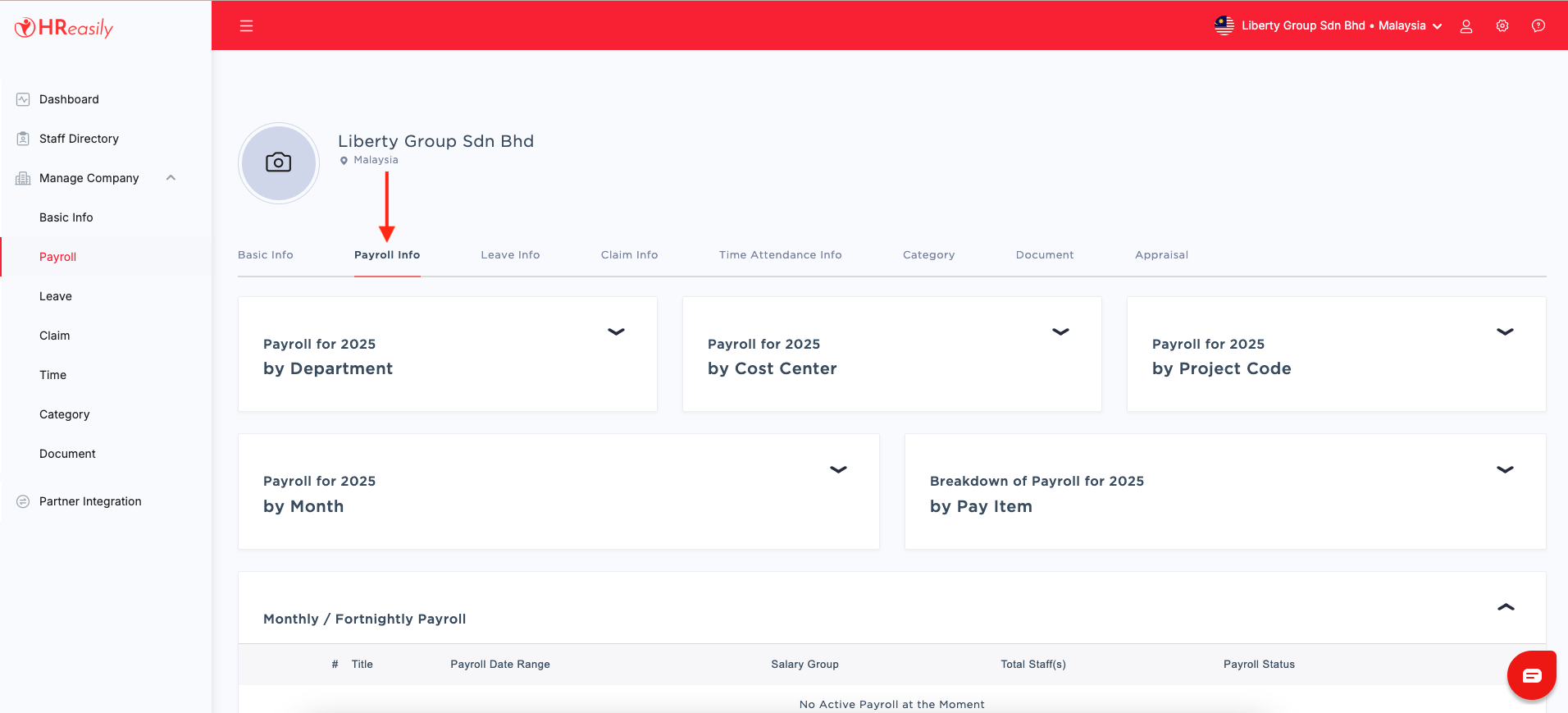Switch to the Category tab
This screenshot has height=713, width=1568.
coord(929,255)
